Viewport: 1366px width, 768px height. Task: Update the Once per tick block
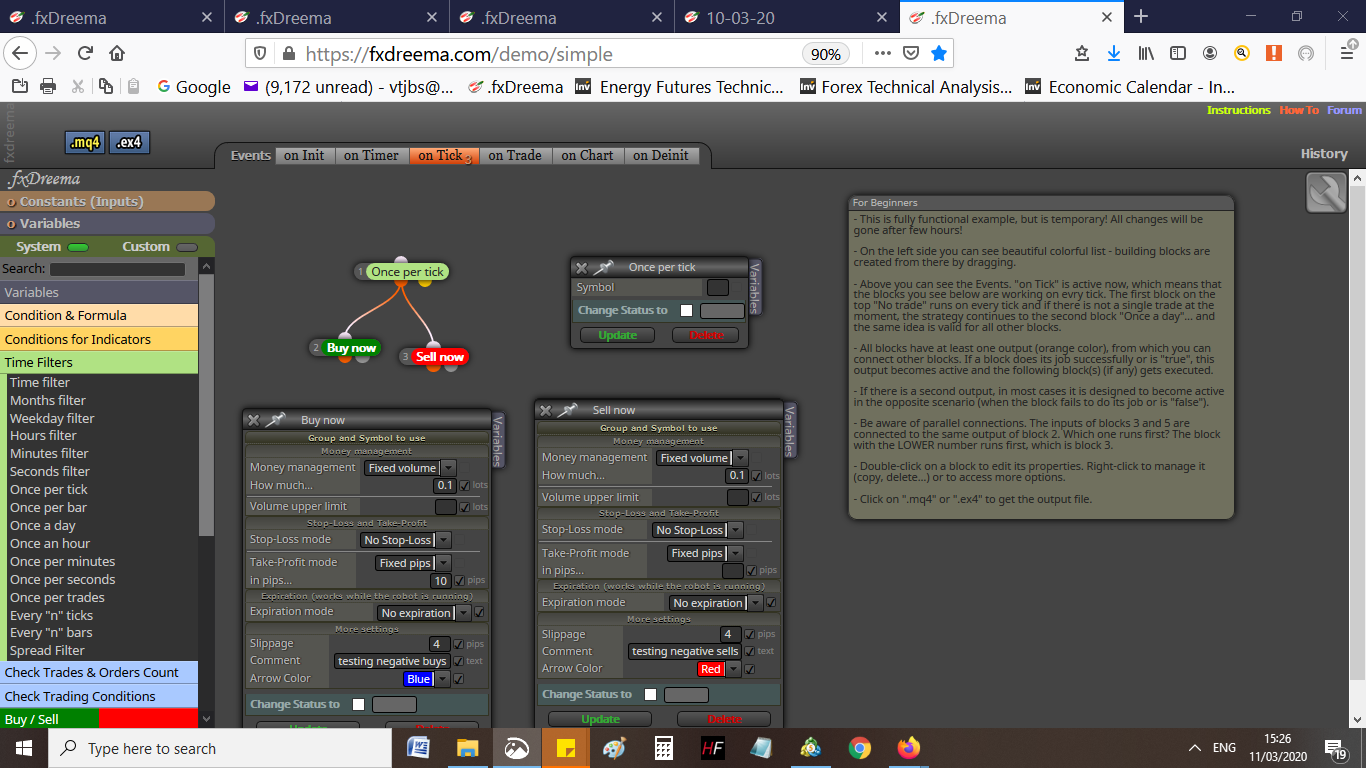coord(617,335)
